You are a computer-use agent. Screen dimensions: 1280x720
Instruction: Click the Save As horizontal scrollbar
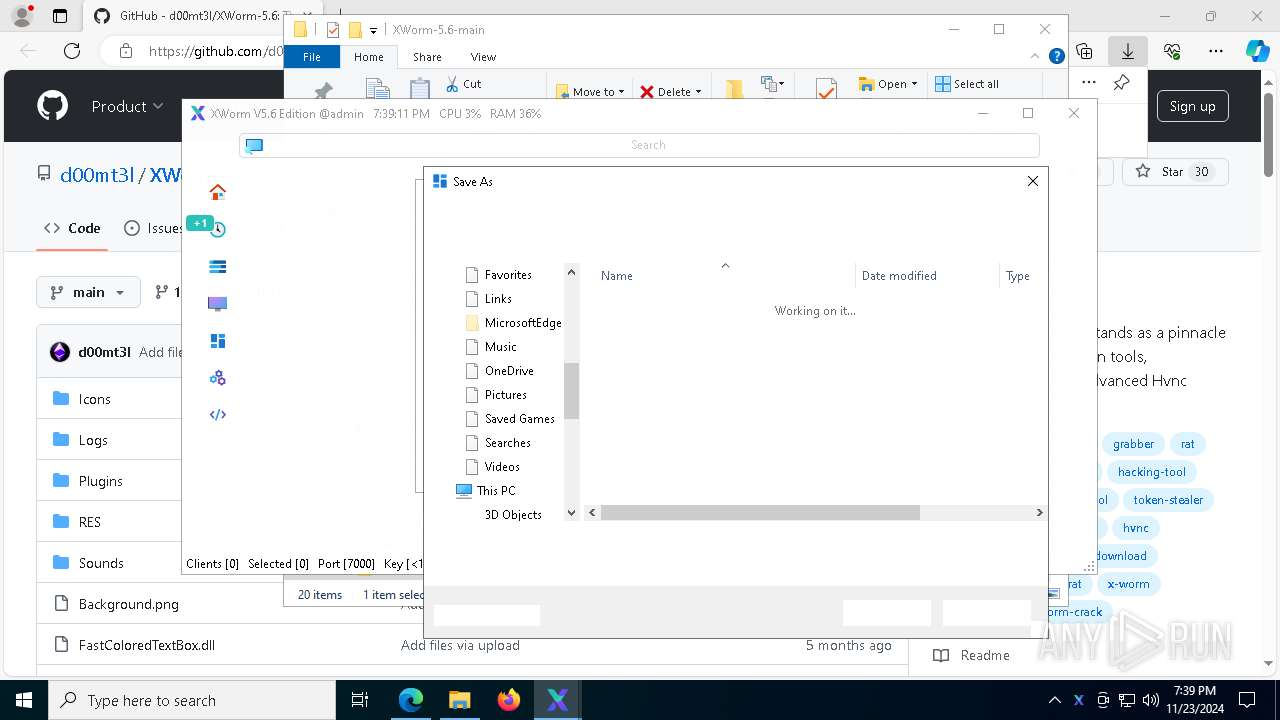pyautogui.click(x=760, y=512)
